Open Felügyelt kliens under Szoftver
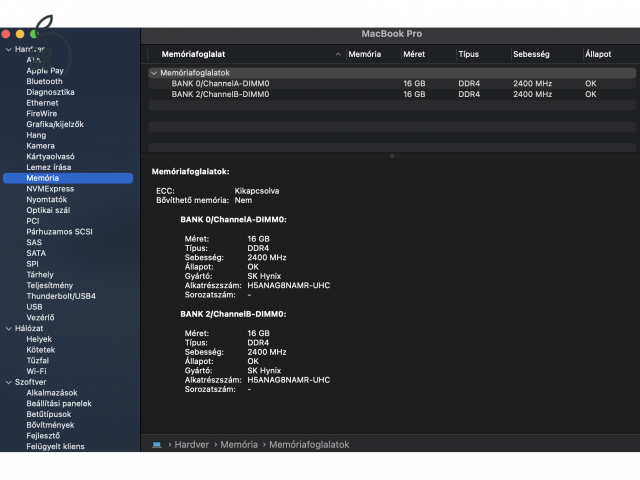The height and width of the screenshot is (480, 640). tap(56, 447)
